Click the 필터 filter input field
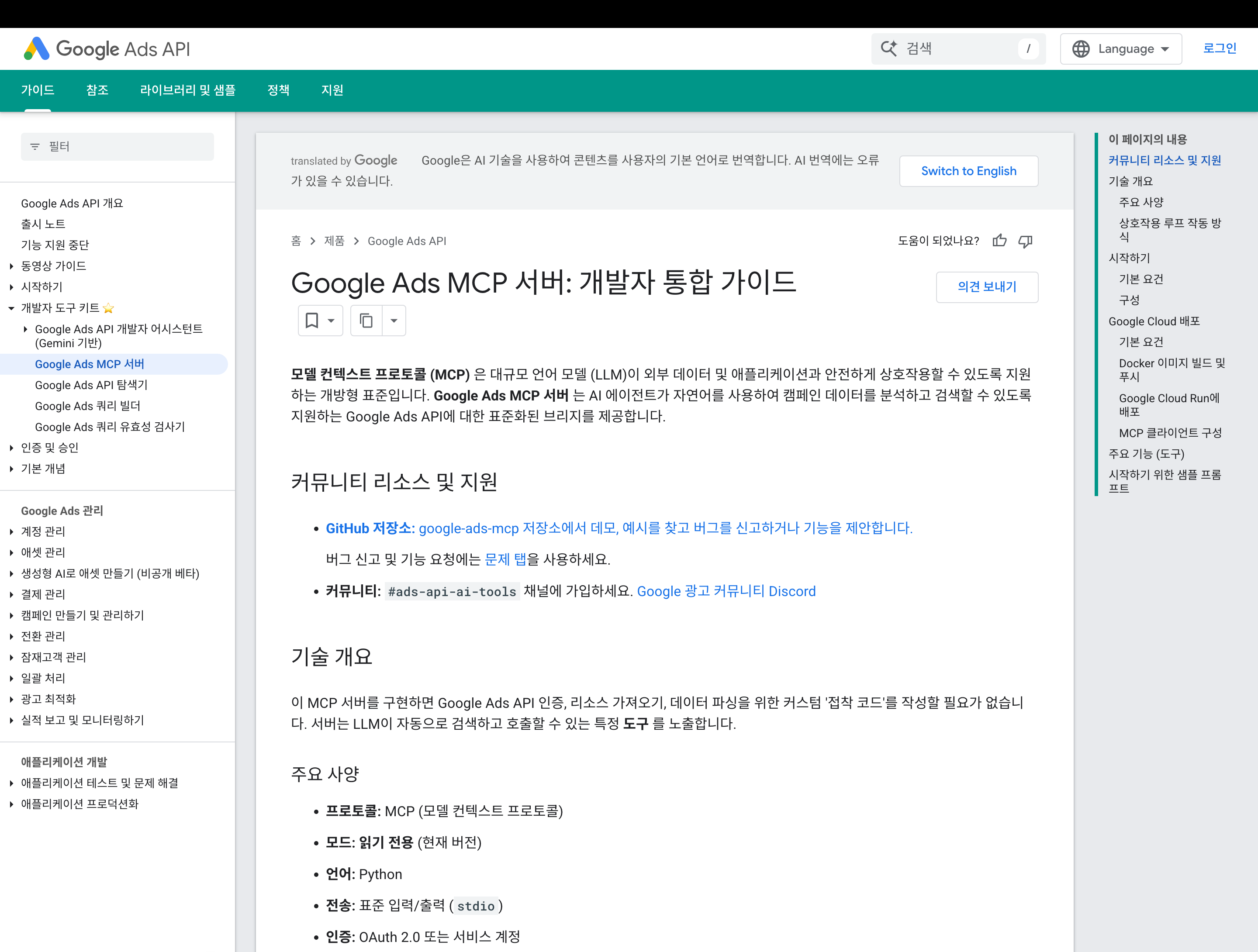 click(117, 147)
